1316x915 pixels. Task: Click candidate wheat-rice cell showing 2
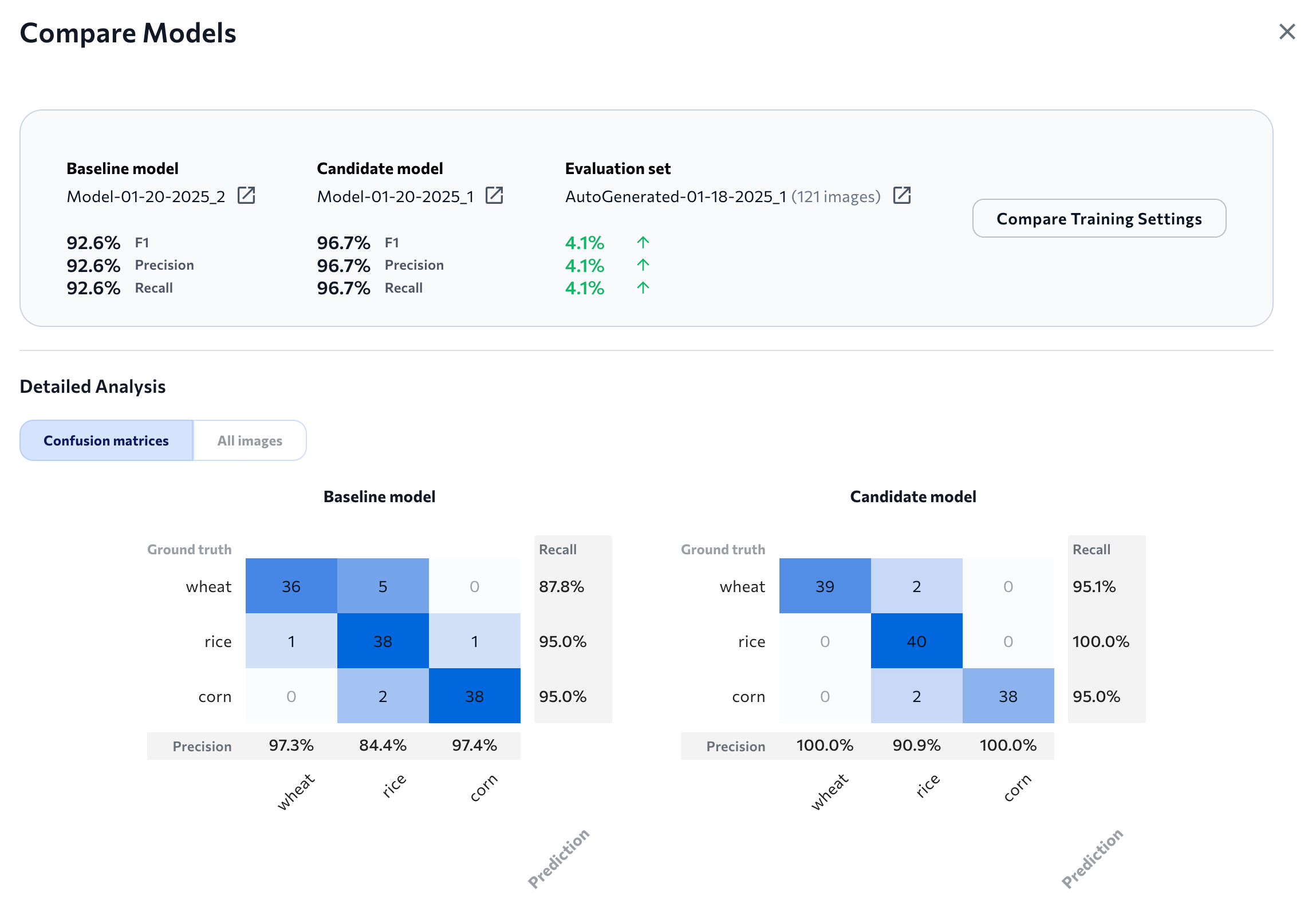916,586
